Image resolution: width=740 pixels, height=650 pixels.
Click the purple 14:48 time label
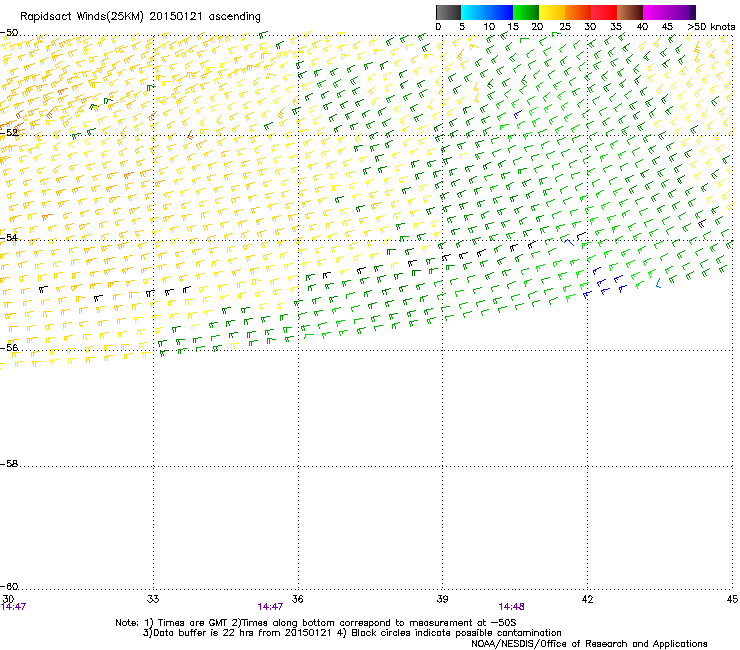coord(512,607)
